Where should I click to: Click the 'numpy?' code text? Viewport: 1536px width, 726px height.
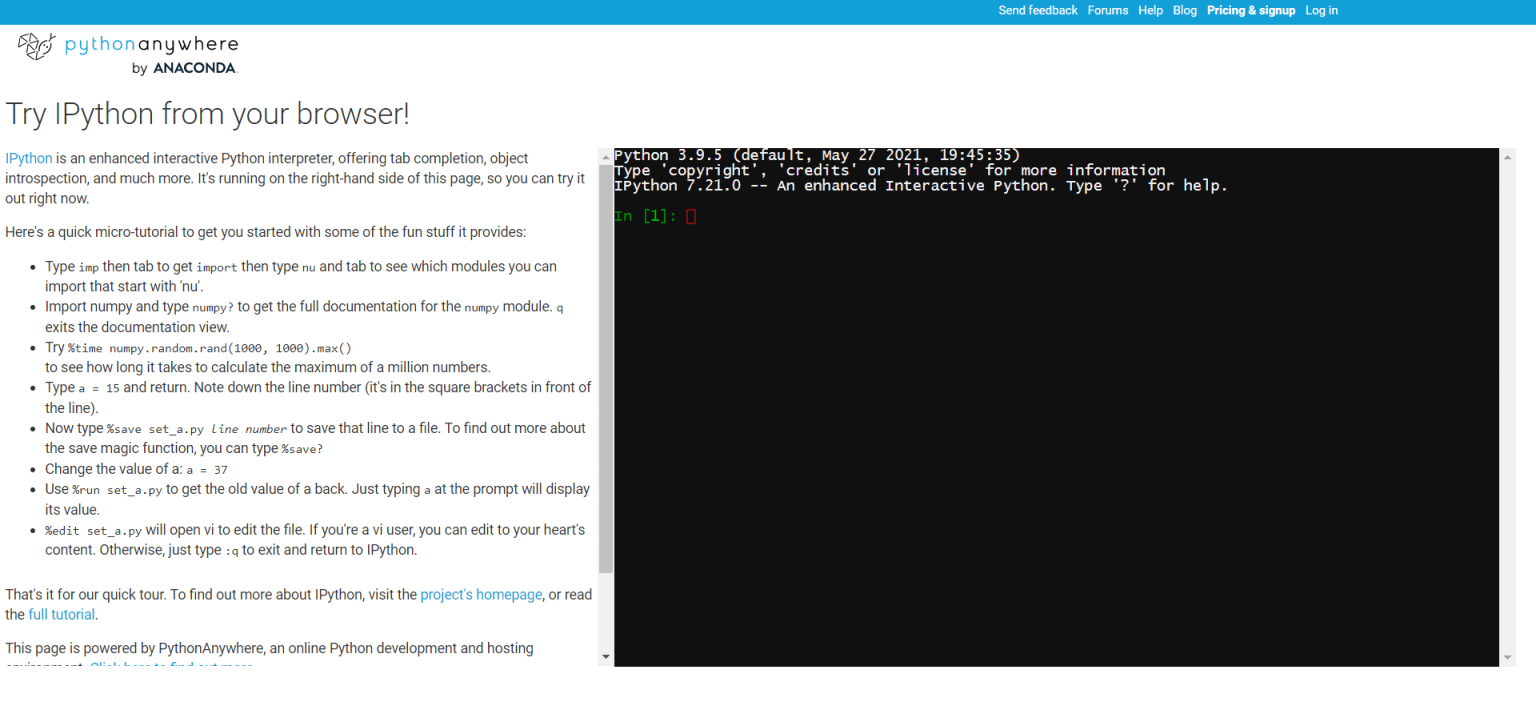pyautogui.click(x=213, y=308)
